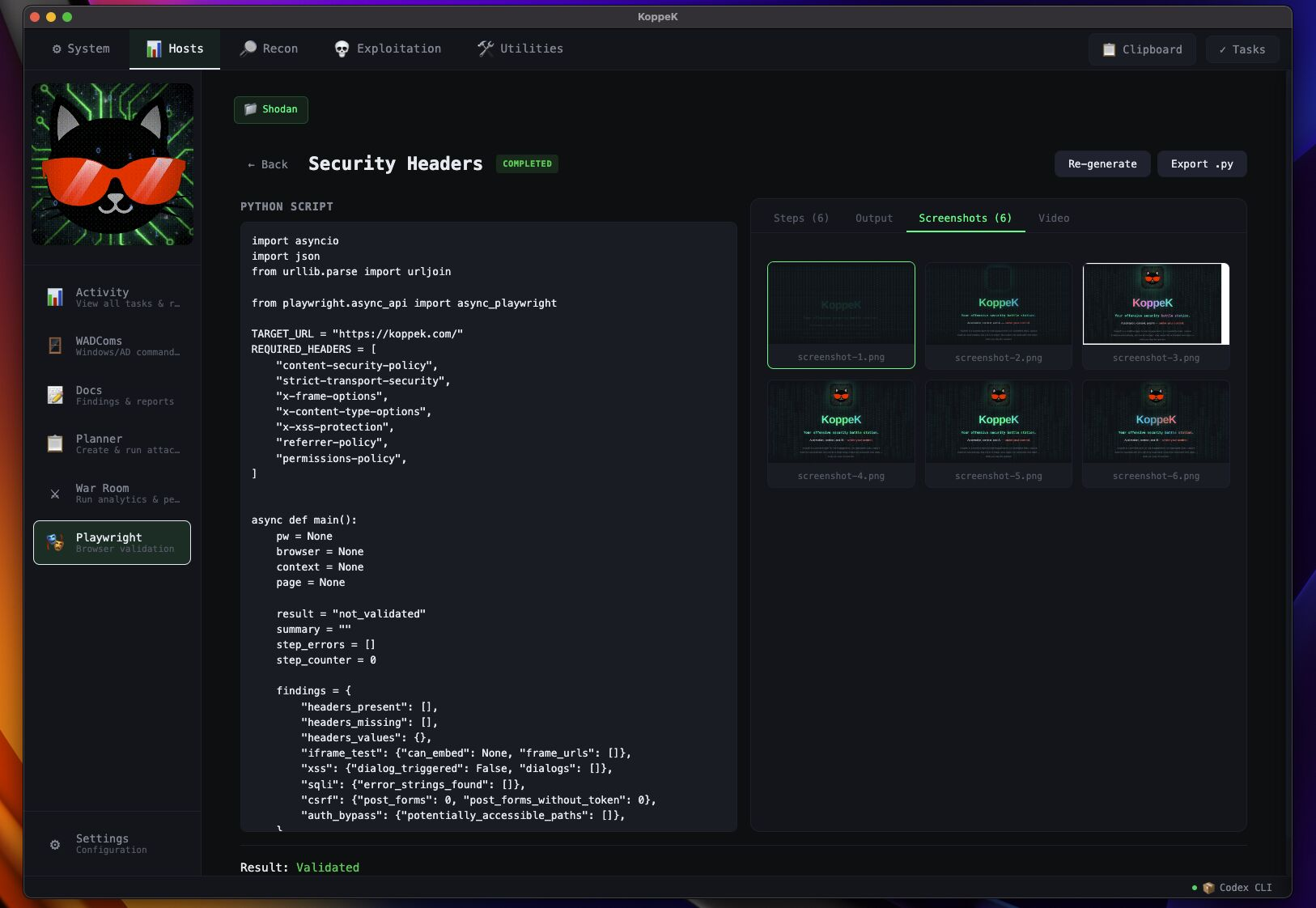Open the Video tab

[1055, 218]
